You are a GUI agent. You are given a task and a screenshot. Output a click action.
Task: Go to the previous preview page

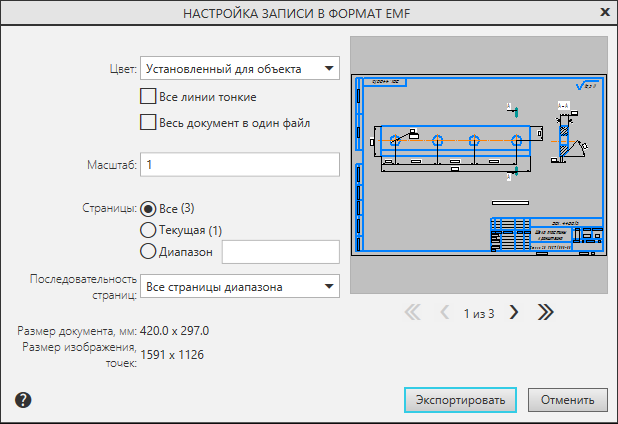[x=445, y=312]
